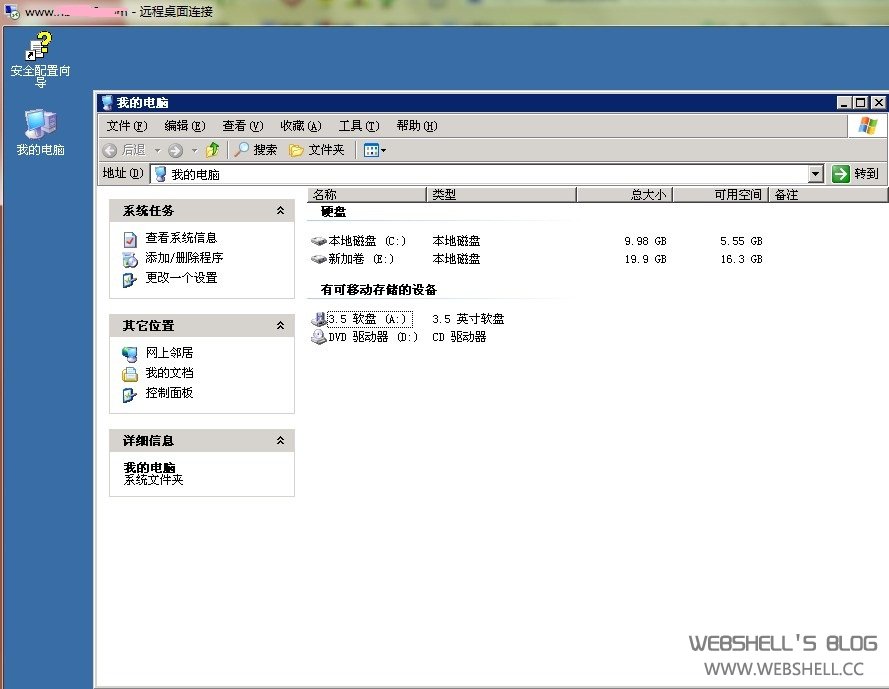Open the 安全配置向导 desktop shortcut icon
This screenshot has height=689, width=889.
[39, 46]
